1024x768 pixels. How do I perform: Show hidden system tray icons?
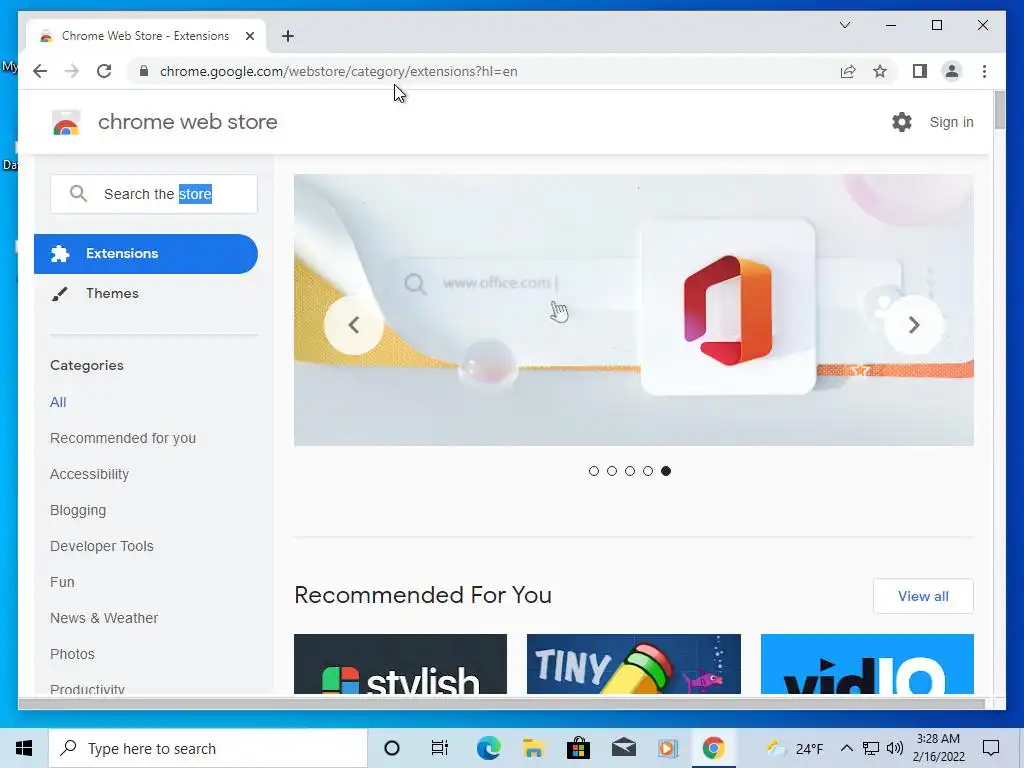pyautogui.click(x=847, y=748)
